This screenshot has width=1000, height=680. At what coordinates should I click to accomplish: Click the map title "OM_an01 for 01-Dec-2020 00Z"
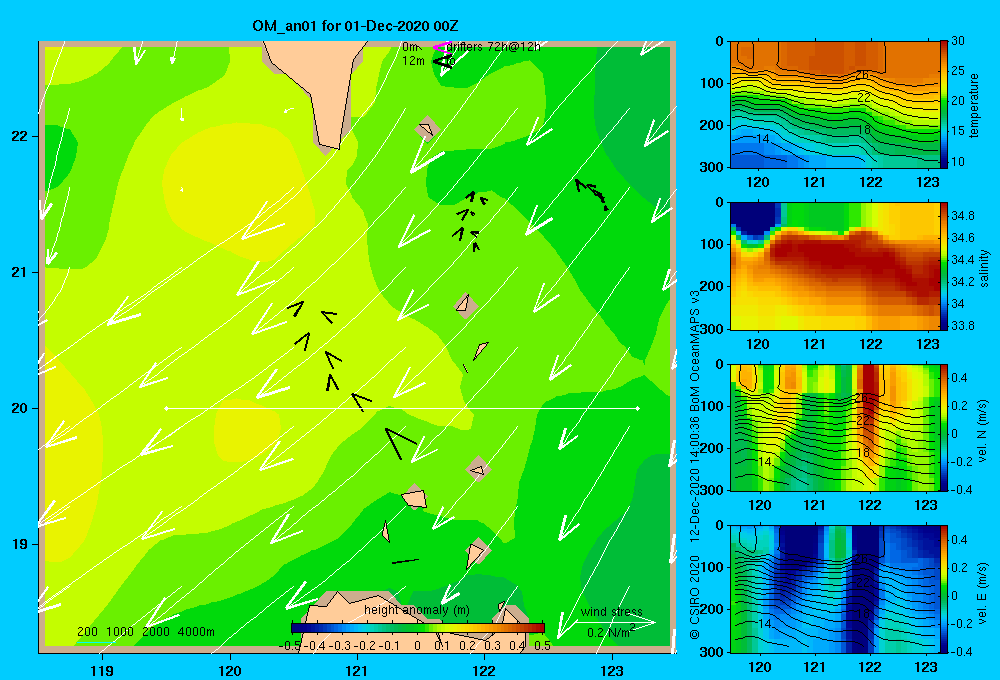click(355, 26)
